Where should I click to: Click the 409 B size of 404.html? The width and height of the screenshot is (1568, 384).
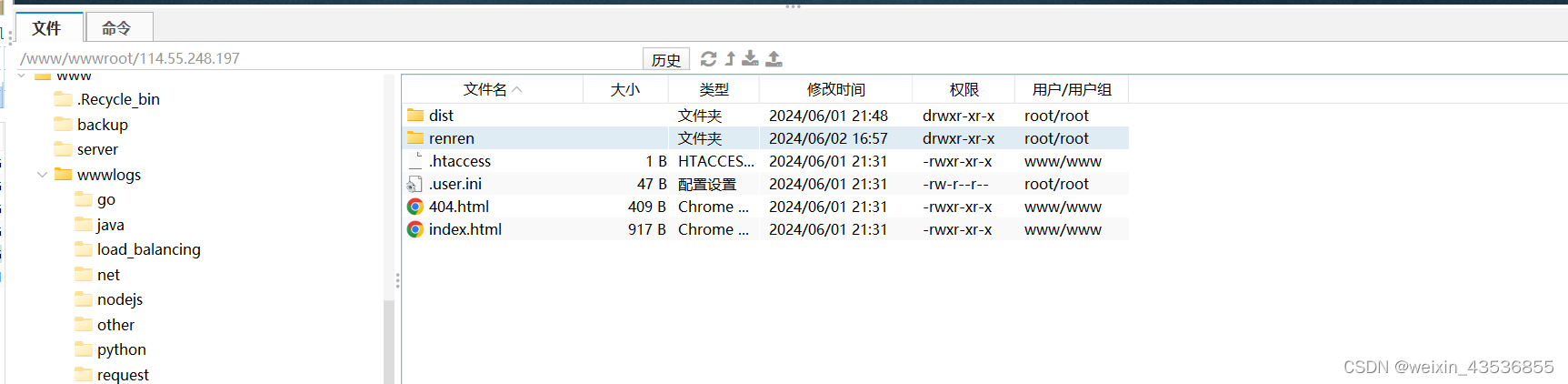click(647, 207)
